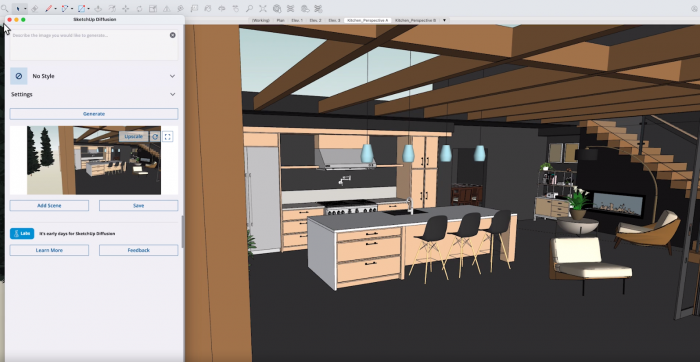Open the Arc tool dropdown arrow
This screenshot has height=362, width=700.
coord(72,9)
